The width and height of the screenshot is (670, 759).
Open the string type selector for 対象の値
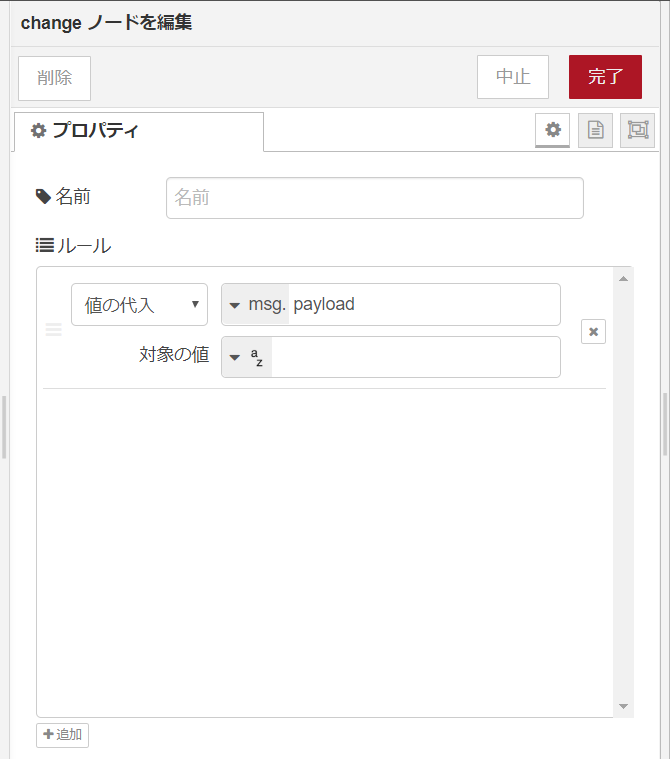pyautogui.click(x=247, y=357)
